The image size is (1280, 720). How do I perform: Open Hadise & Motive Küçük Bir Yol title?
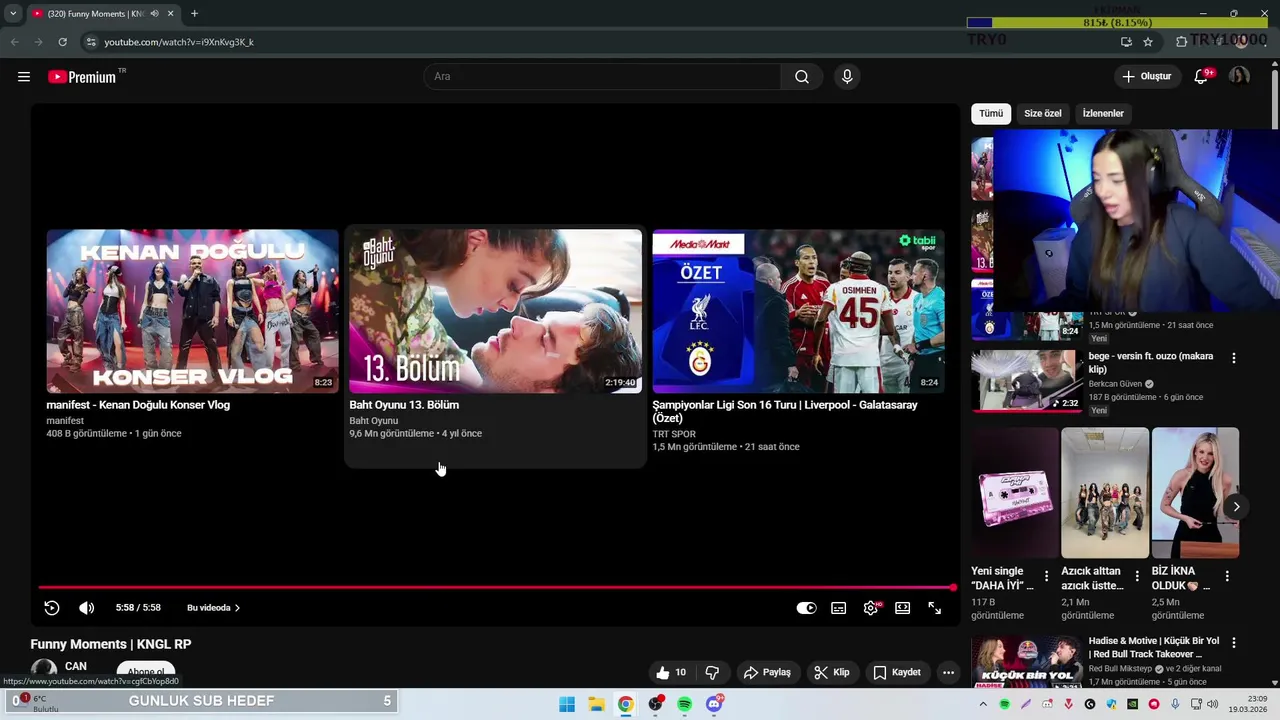[1154, 647]
